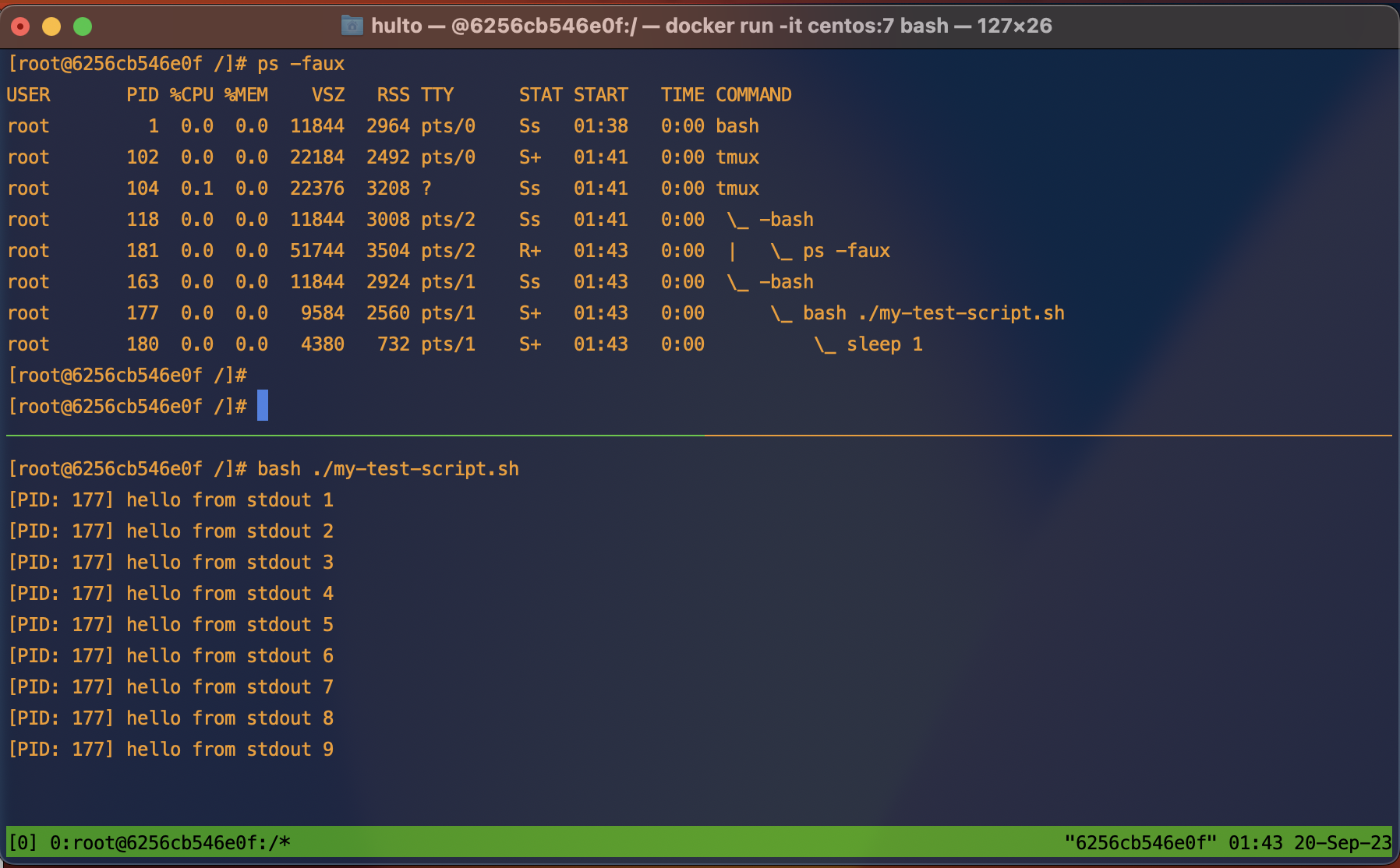Click the hostname "6256cb546e0f" in tmux status bar

pyautogui.click(x=1141, y=843)
